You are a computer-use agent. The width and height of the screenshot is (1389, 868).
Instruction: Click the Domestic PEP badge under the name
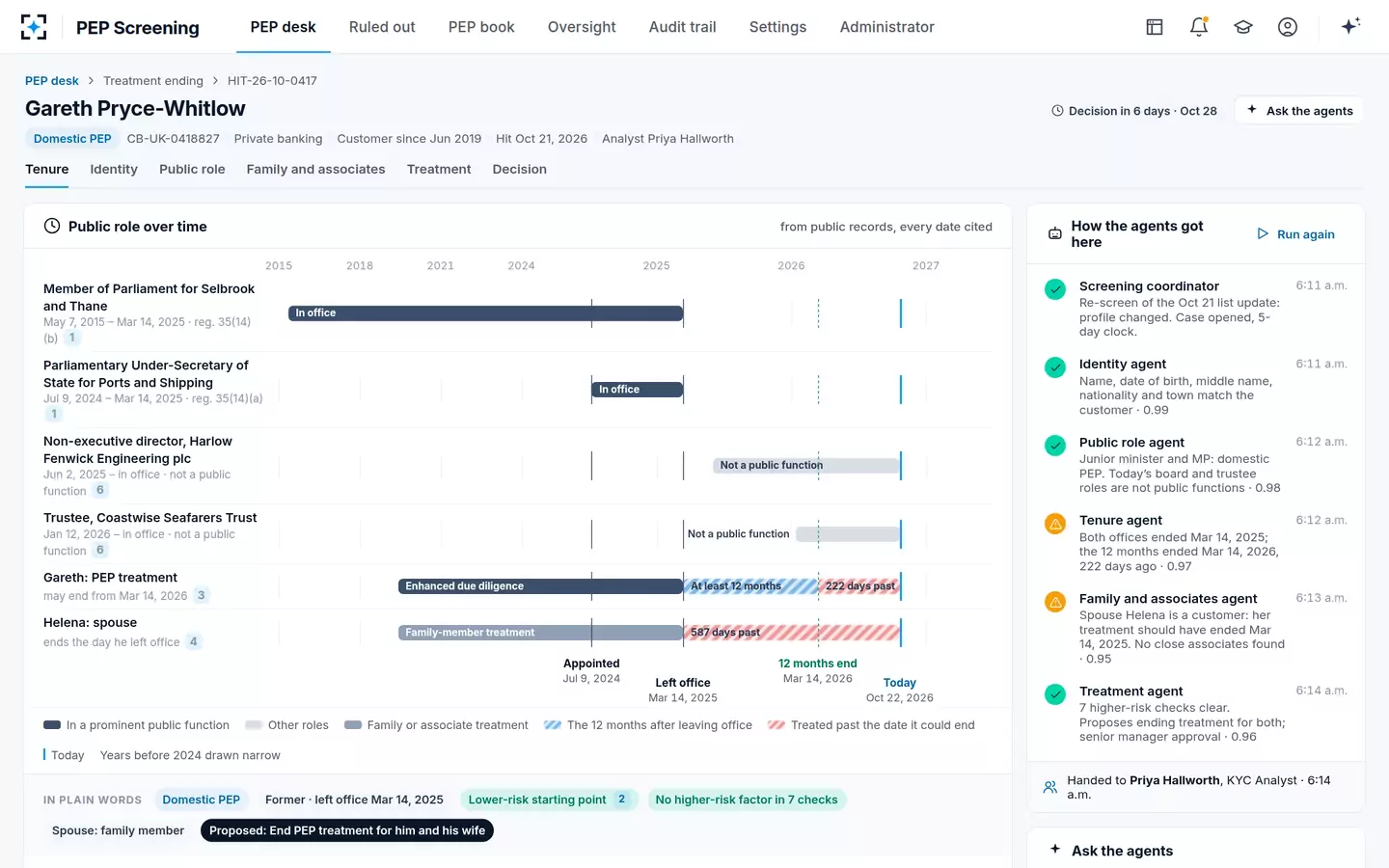tap(72, 139)
